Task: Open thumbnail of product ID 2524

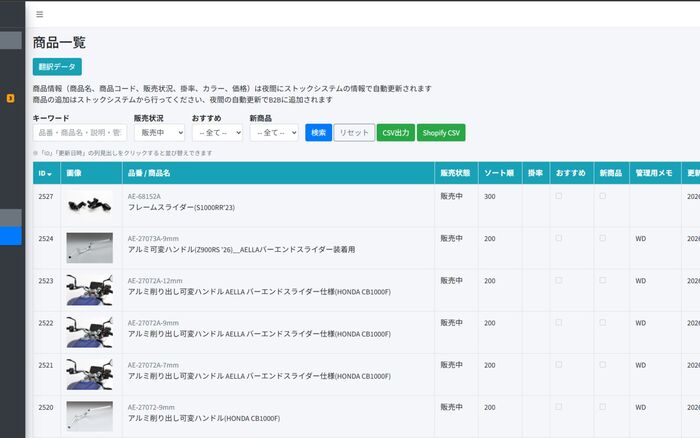Action: pyautogui.click(x=90, y=248)
